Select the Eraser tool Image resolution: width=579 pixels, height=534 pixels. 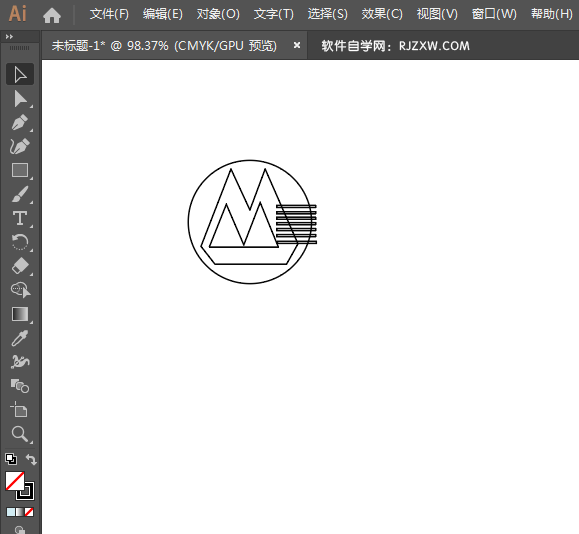coord(20,266)
